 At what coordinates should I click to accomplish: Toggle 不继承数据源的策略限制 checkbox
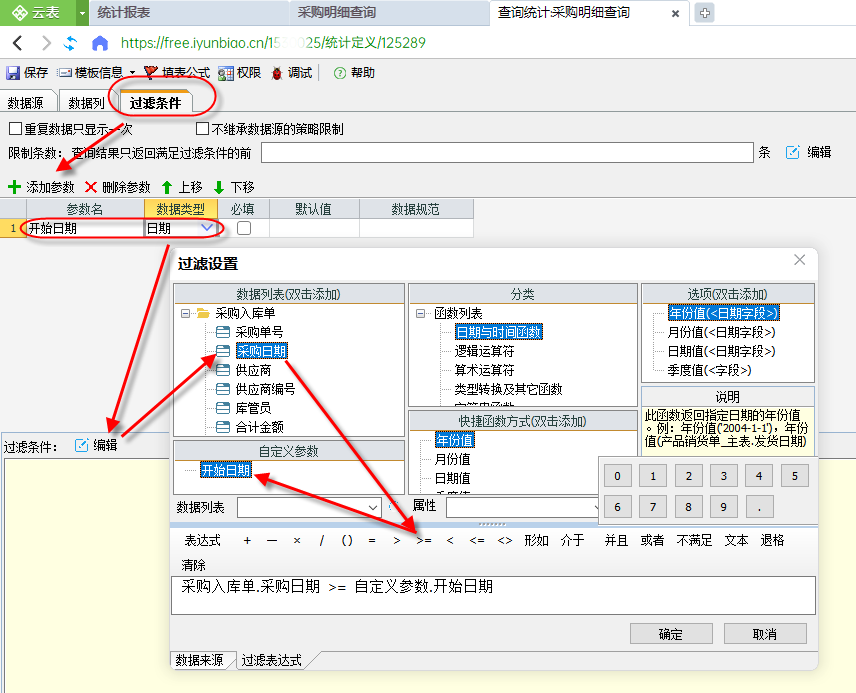[203, 129]
